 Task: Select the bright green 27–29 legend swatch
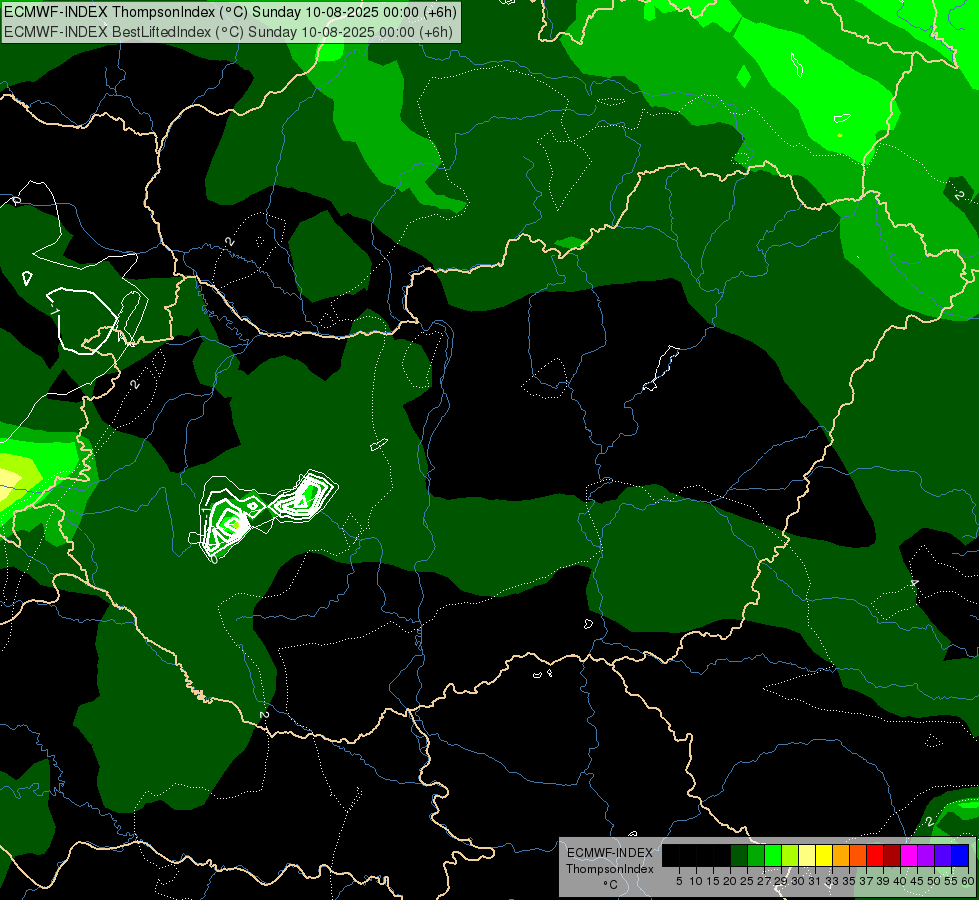773,855
